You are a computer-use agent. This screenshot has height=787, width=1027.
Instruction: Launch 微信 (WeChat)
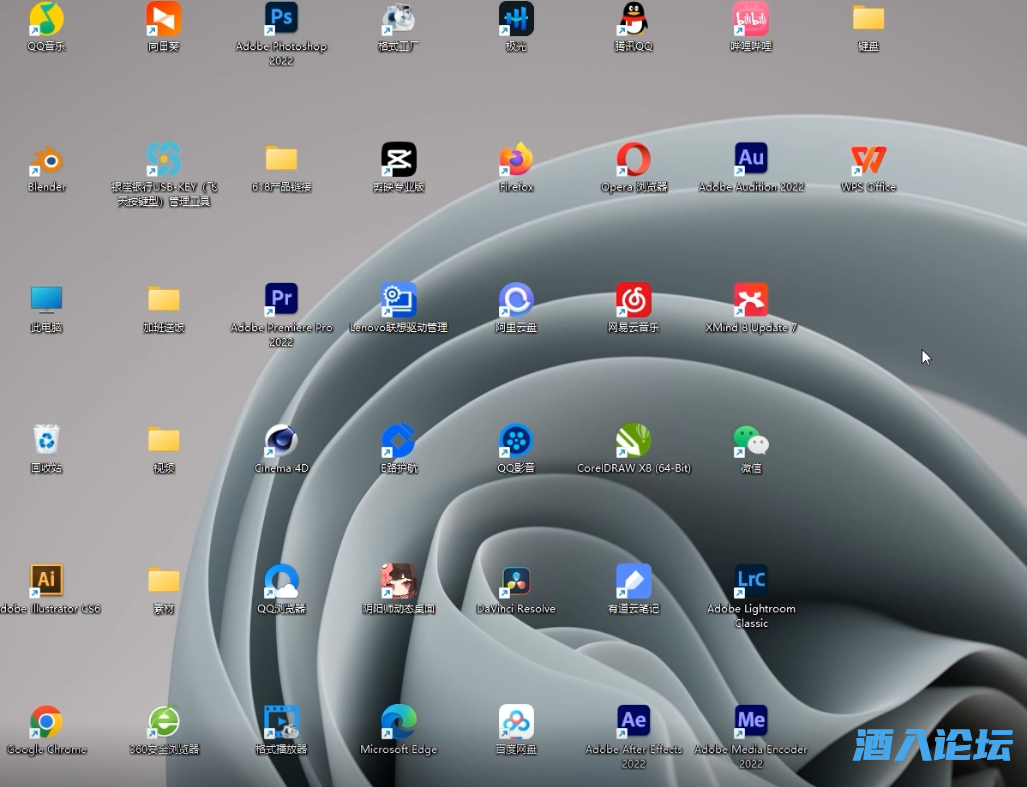(750, 440)
